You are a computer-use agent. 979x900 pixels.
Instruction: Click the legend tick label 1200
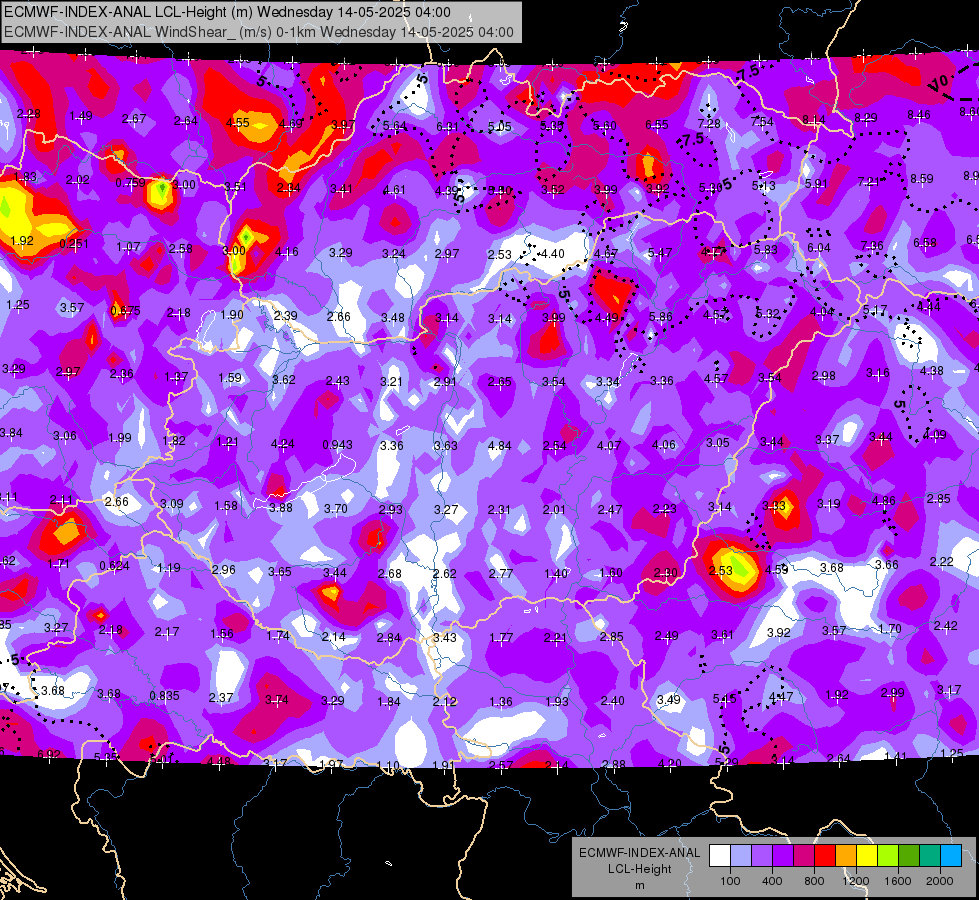855,881
